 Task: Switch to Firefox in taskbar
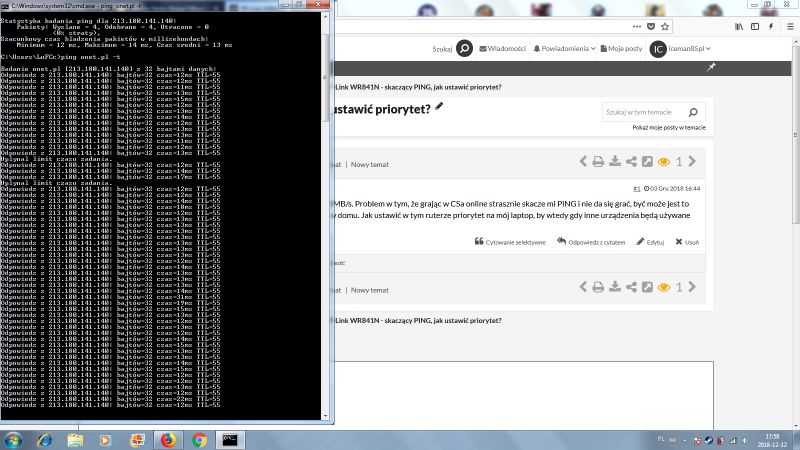click(168, 440)
